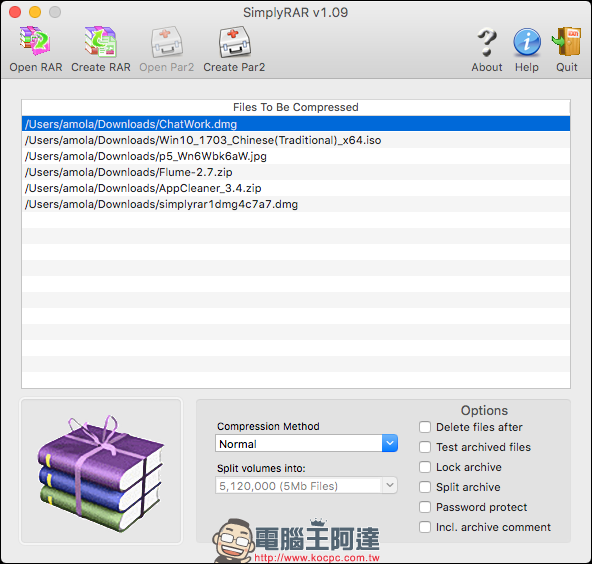Open a RAR archive via Open RAR icon
This screenshot has height=564, width=592.
(x=35, y=41)
